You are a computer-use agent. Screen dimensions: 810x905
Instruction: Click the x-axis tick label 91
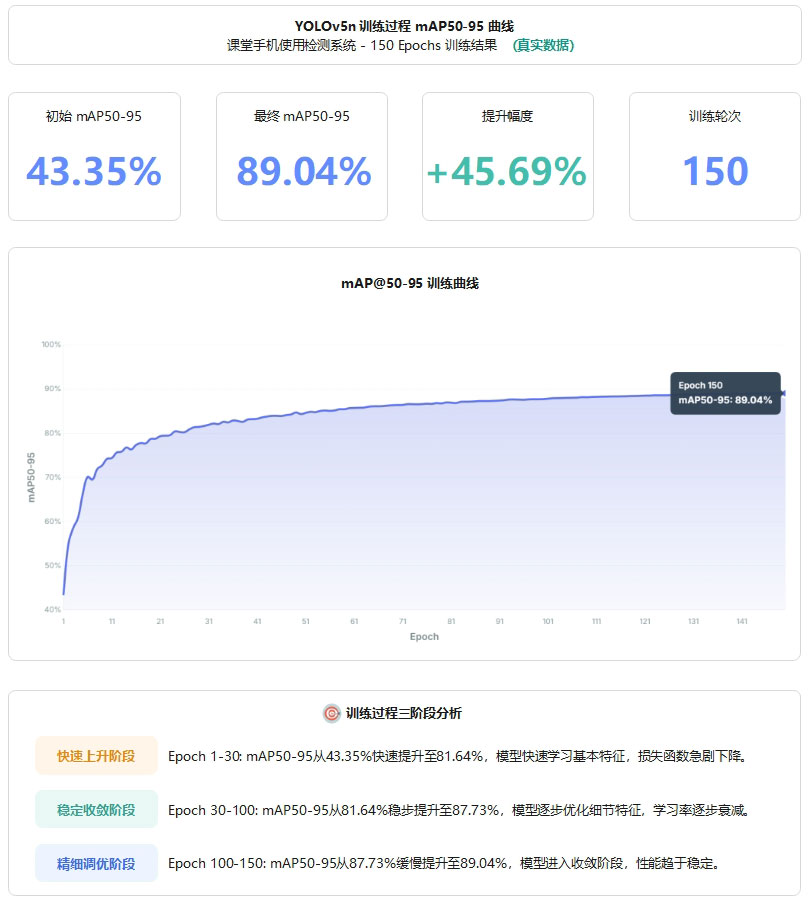coord(500,622)
